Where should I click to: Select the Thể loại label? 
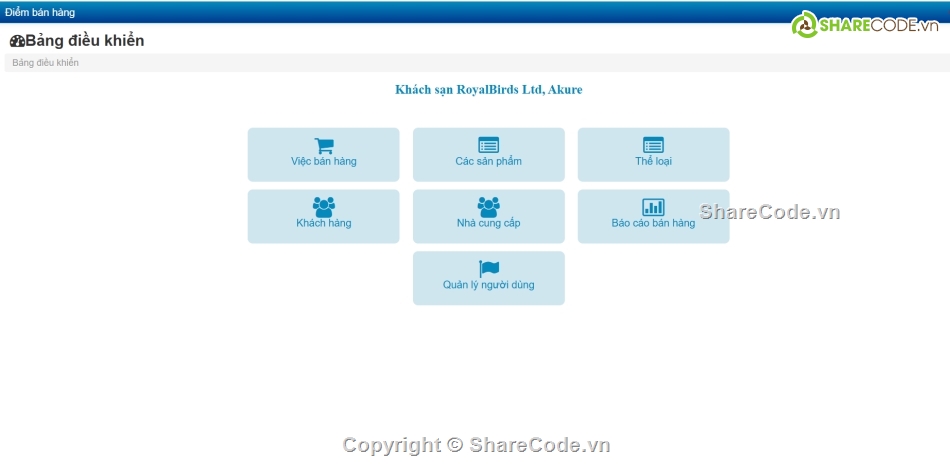tap(653, 162)
